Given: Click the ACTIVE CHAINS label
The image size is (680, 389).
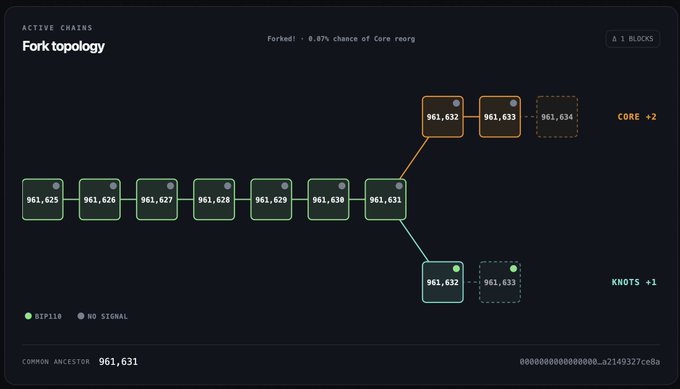Looking at the screenshot, I should pyautogui.click(x=57, y=28).
